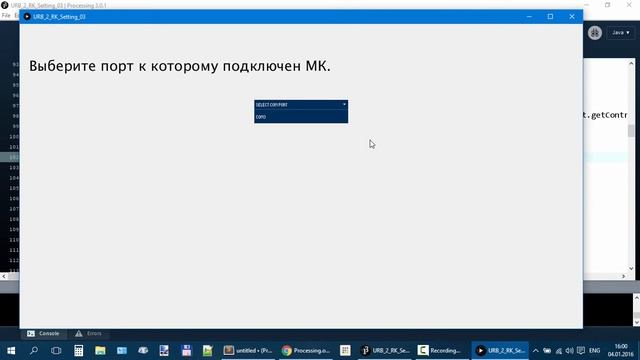Switch to the Console tab in Processing
This screenshot has height=360, width=640.
tap(43, 333)
